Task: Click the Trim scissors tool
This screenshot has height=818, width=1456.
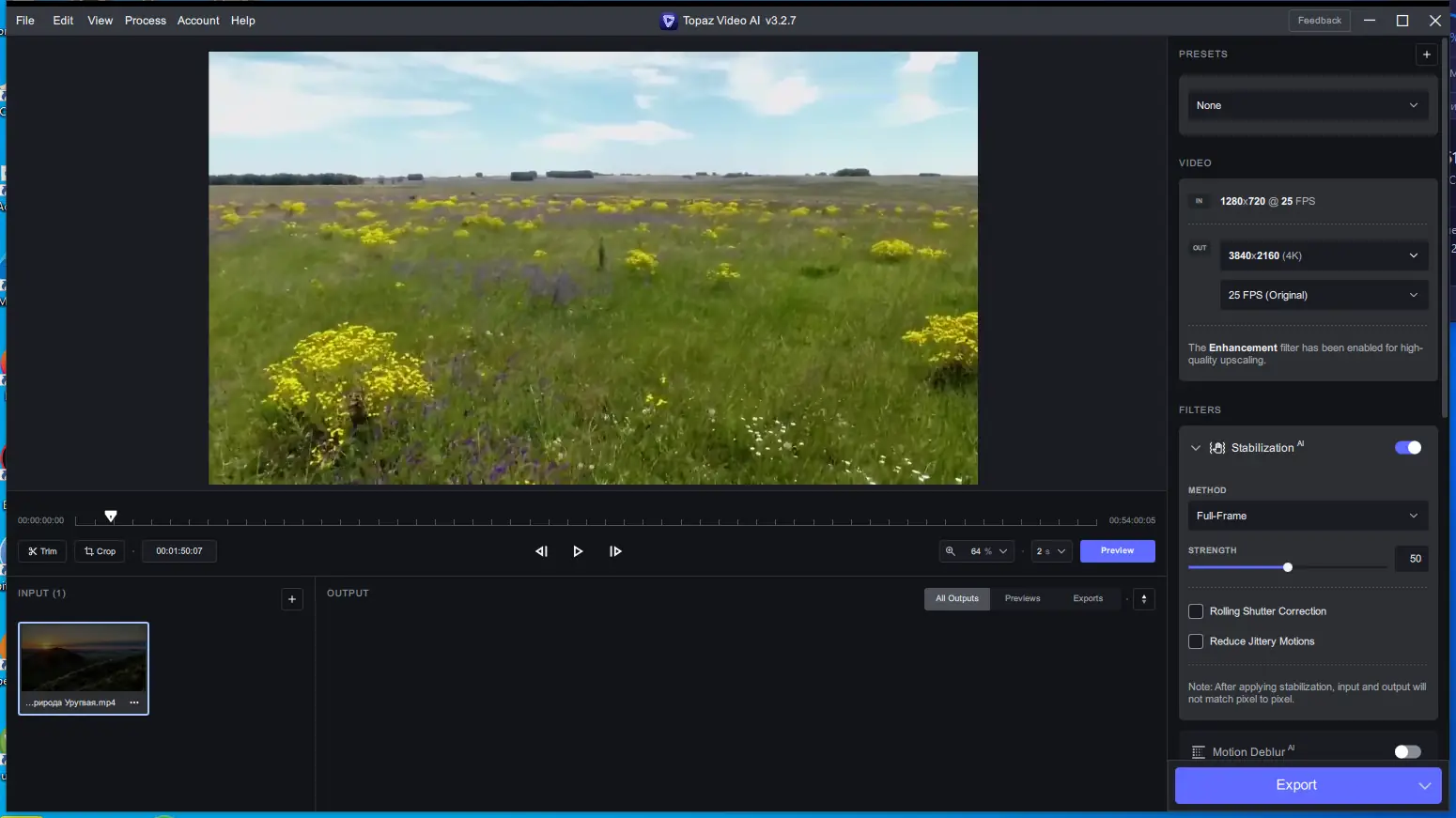Action: pyautogui.click(x=42, y=551)
